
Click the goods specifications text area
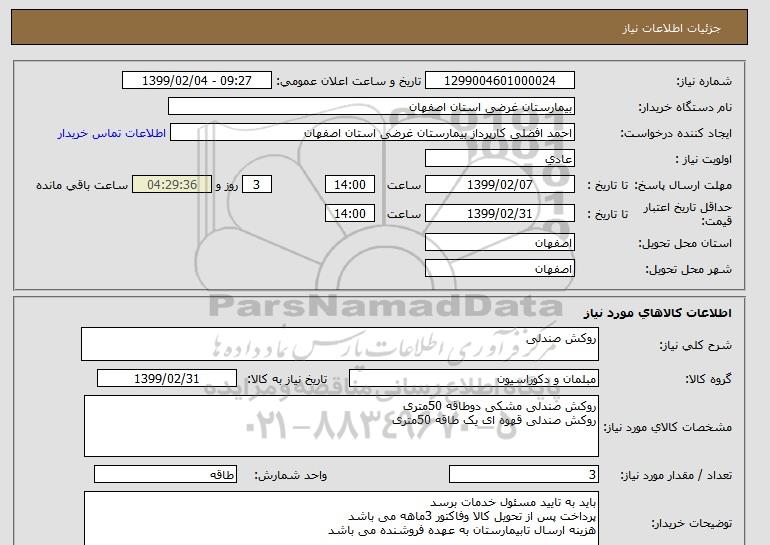pos(341,426)
